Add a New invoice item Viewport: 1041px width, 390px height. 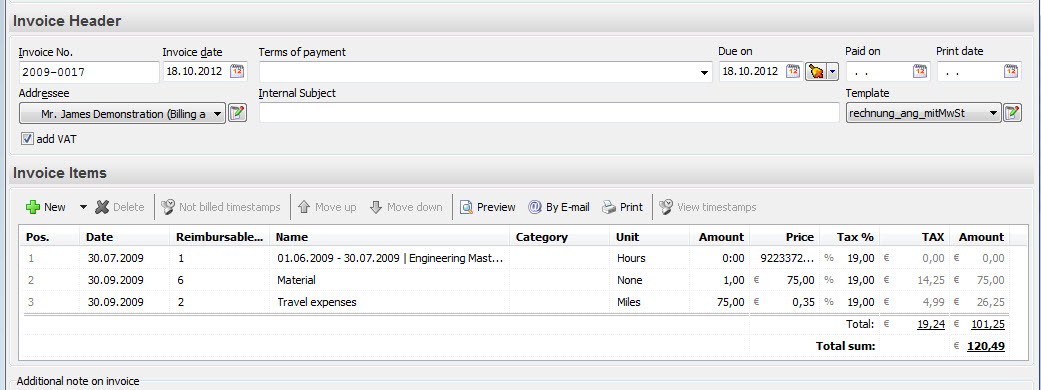tap(46, 207)
